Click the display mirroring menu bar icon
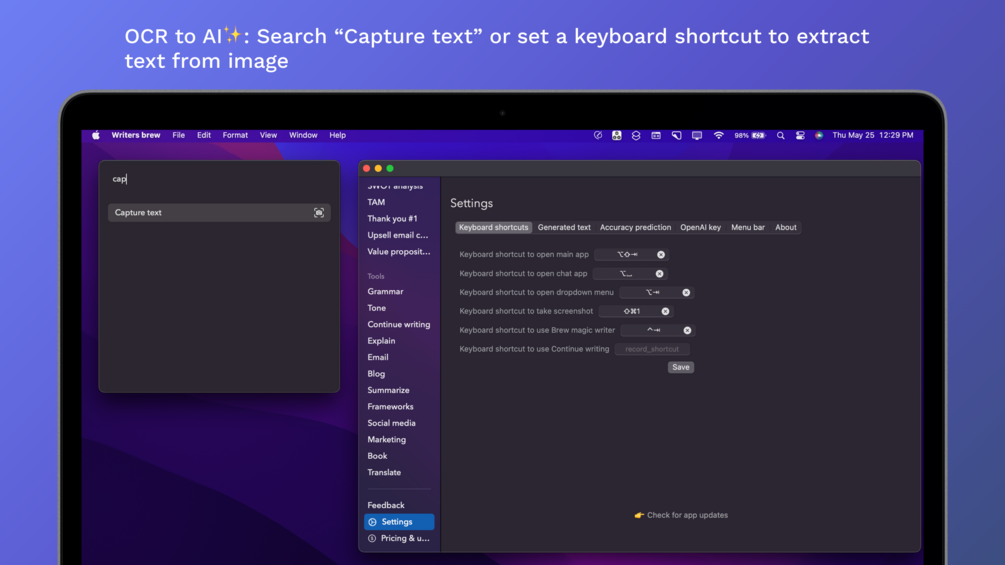Viewport: 1005px width, 565px height. (697, 136)
